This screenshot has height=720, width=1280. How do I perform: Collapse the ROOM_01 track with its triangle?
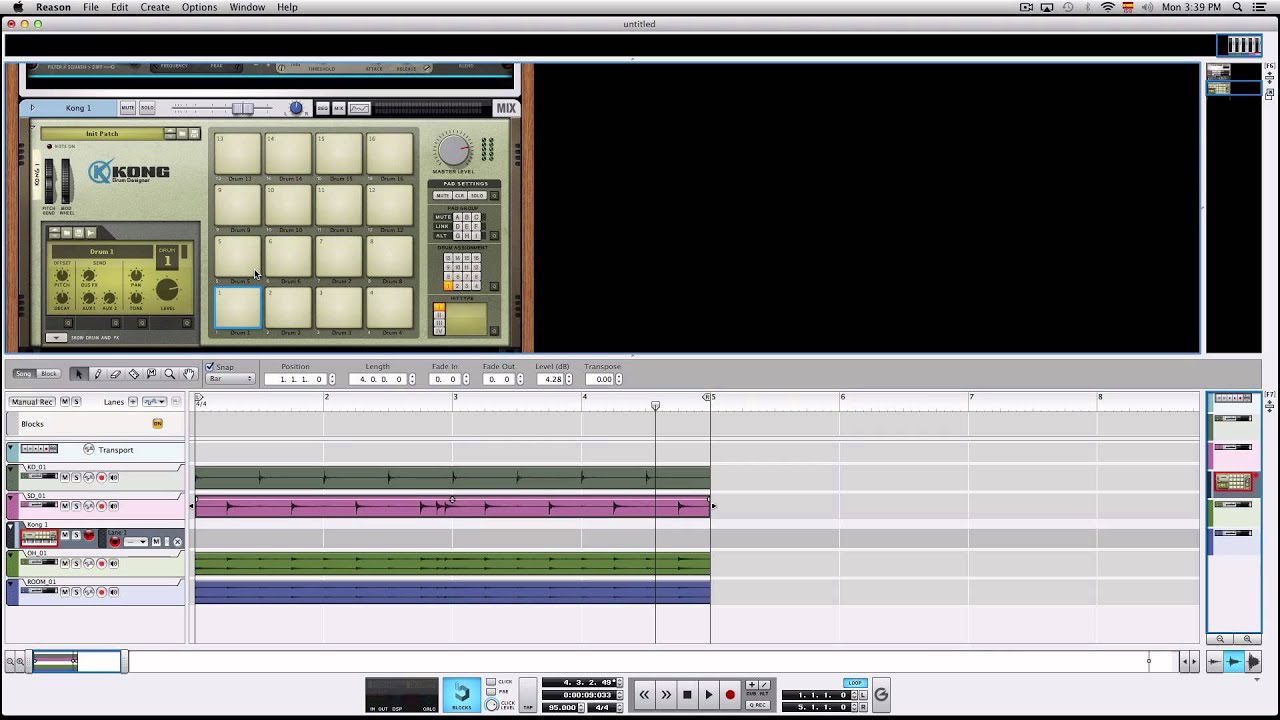(10, 584)
